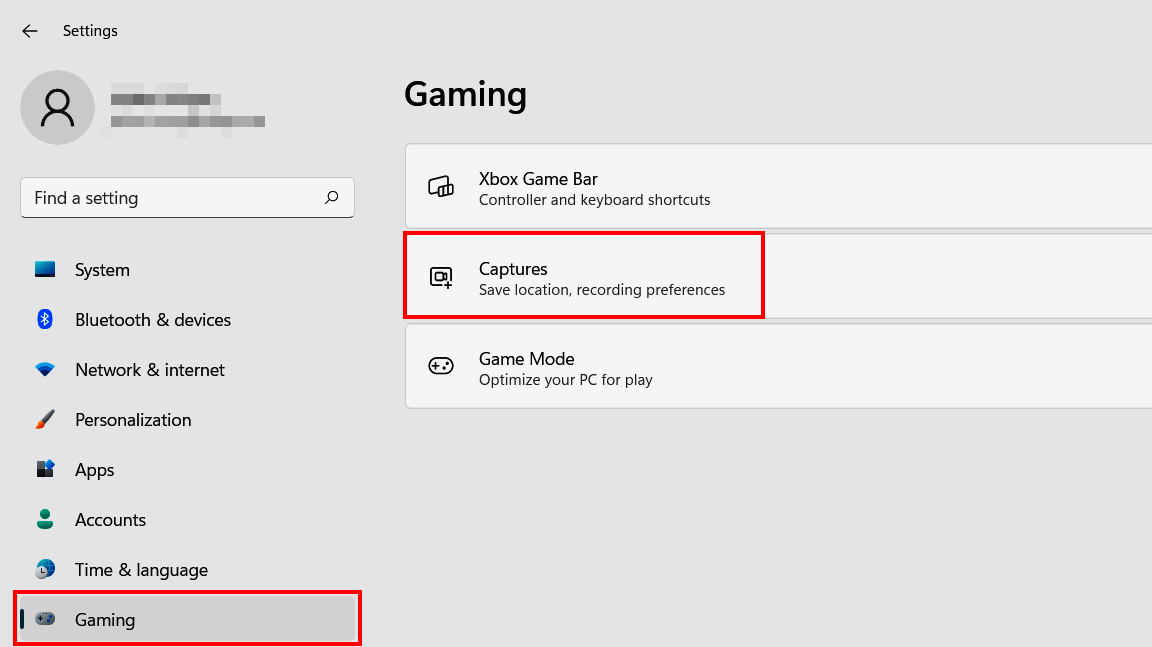Image resolution: width=1152 pixels, height=647 pixels.
Task: Click the Settings title text
Action: coord(90,31)
